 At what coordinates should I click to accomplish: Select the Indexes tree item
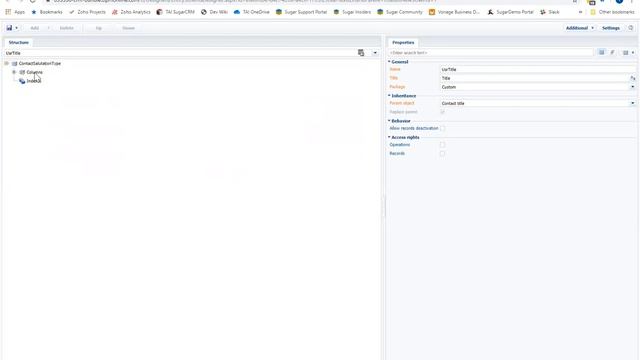[x=34, y=81]
